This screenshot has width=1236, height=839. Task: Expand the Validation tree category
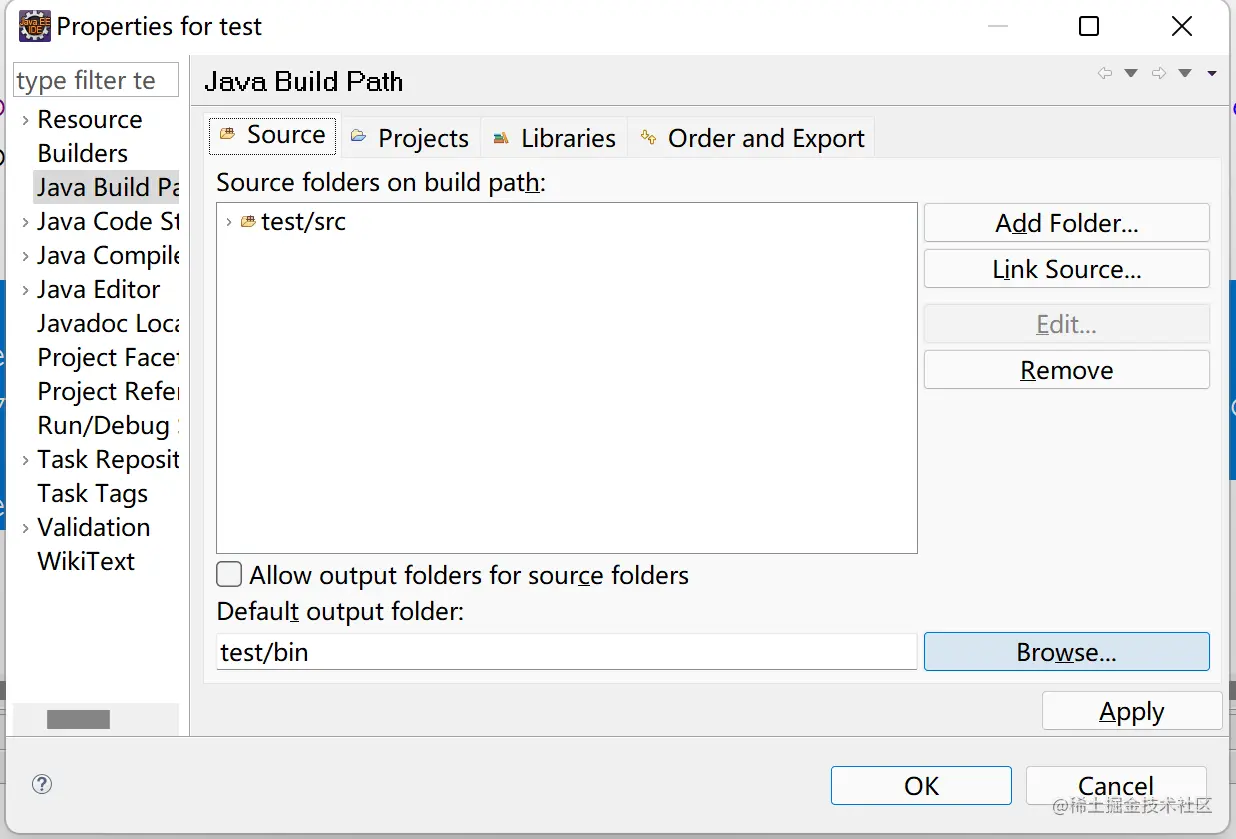tap(25, 528)
